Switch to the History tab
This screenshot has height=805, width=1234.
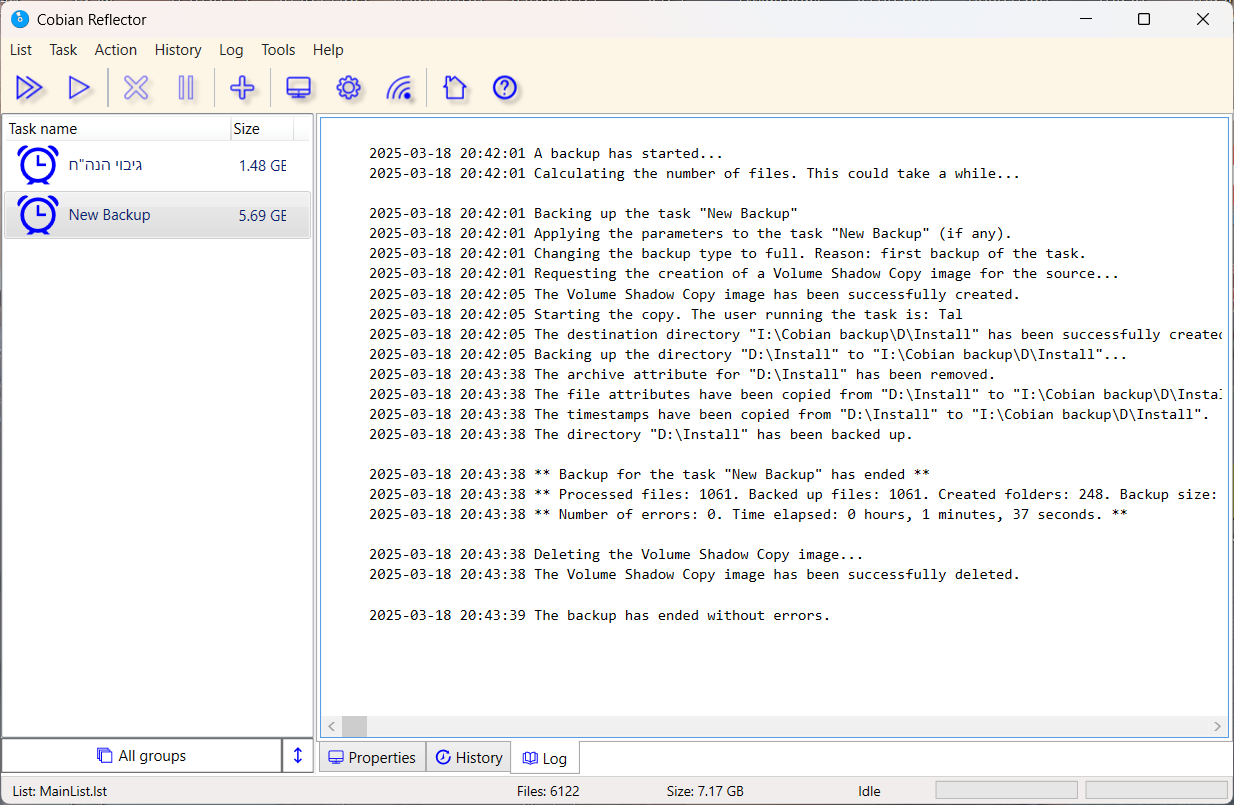[x=468, y=758]
